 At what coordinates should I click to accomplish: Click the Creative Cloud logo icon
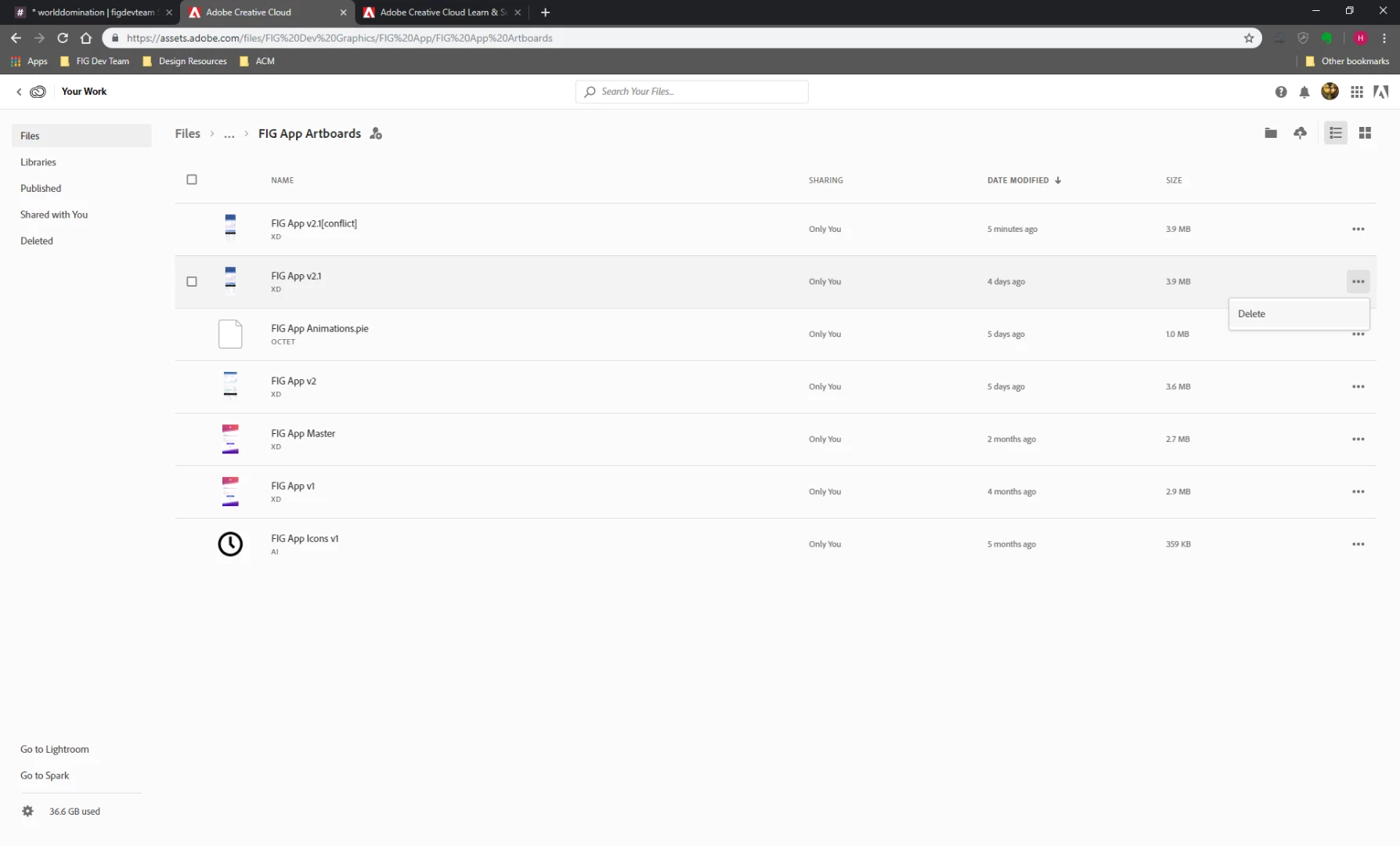38,92
